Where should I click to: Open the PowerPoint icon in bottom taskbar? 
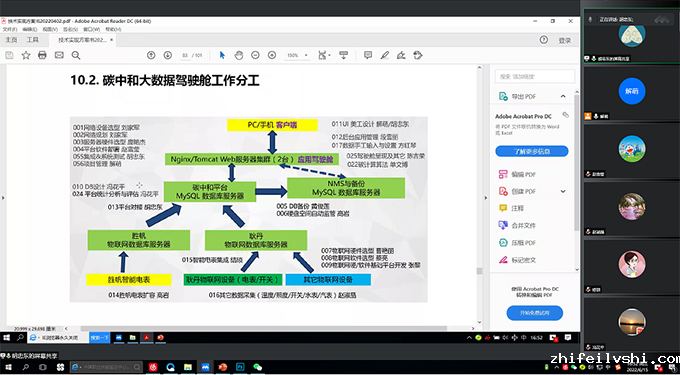pos(223,367)
